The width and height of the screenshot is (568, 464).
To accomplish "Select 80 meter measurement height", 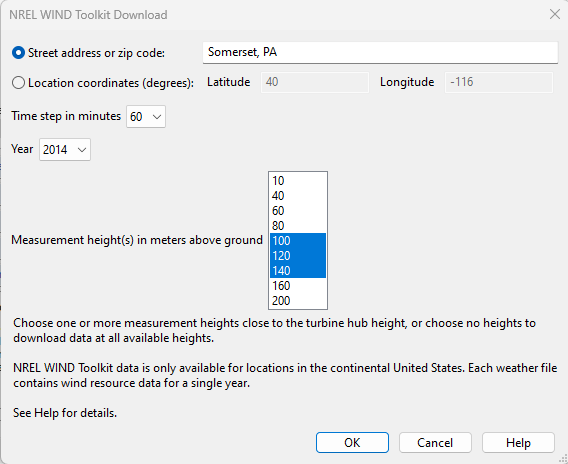I will (x=298, y=226).
